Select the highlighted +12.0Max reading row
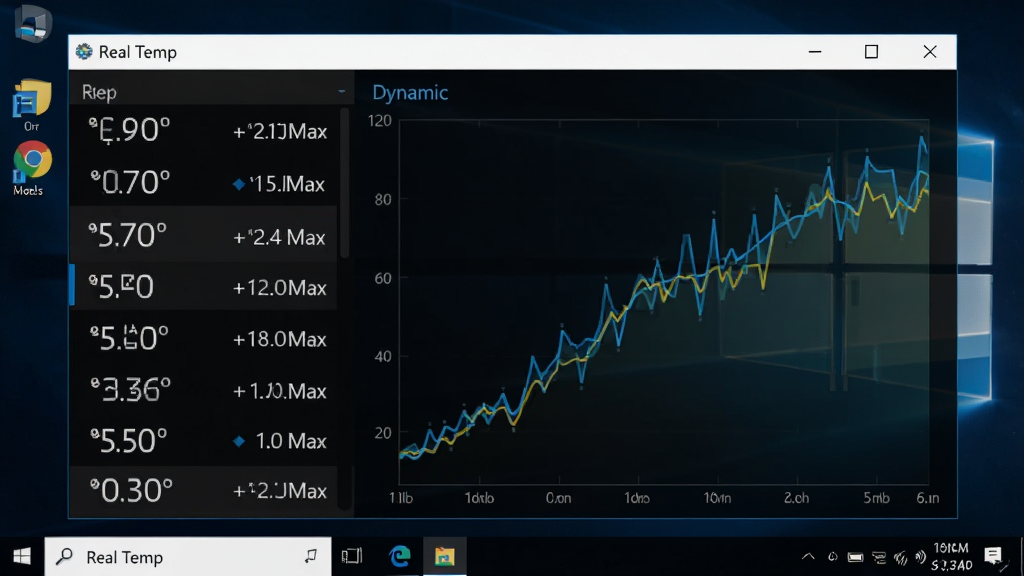 [203, 287]
